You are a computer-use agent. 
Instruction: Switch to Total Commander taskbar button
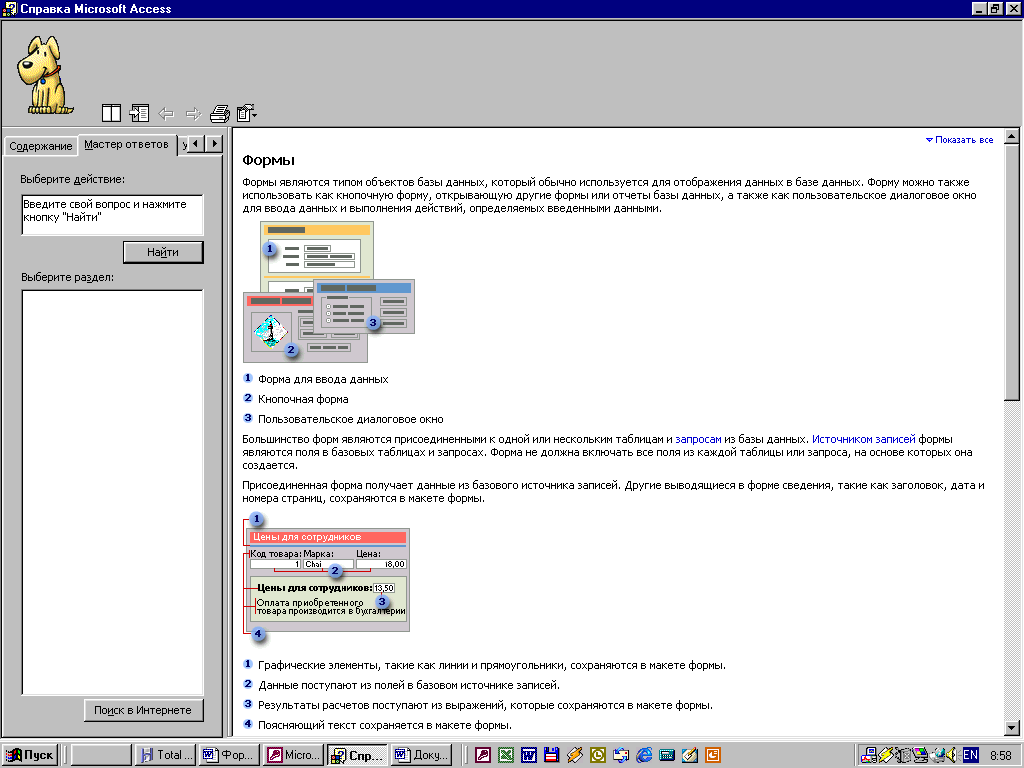tap(165, 755)
